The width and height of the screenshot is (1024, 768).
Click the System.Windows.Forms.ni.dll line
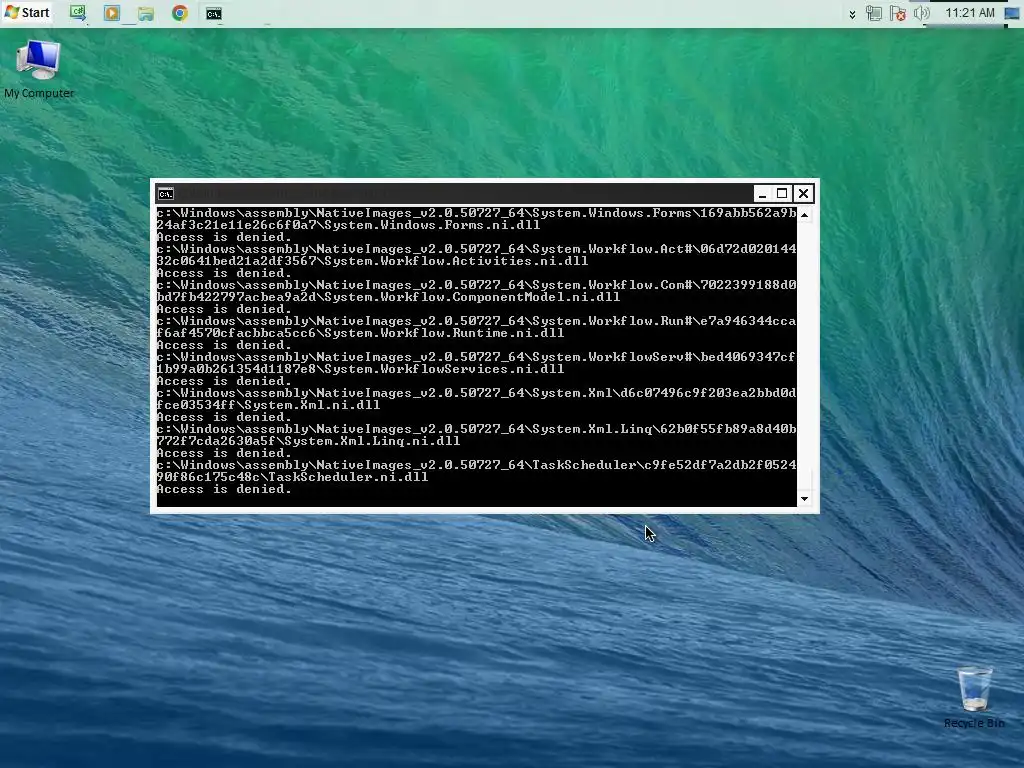(348, 225)
